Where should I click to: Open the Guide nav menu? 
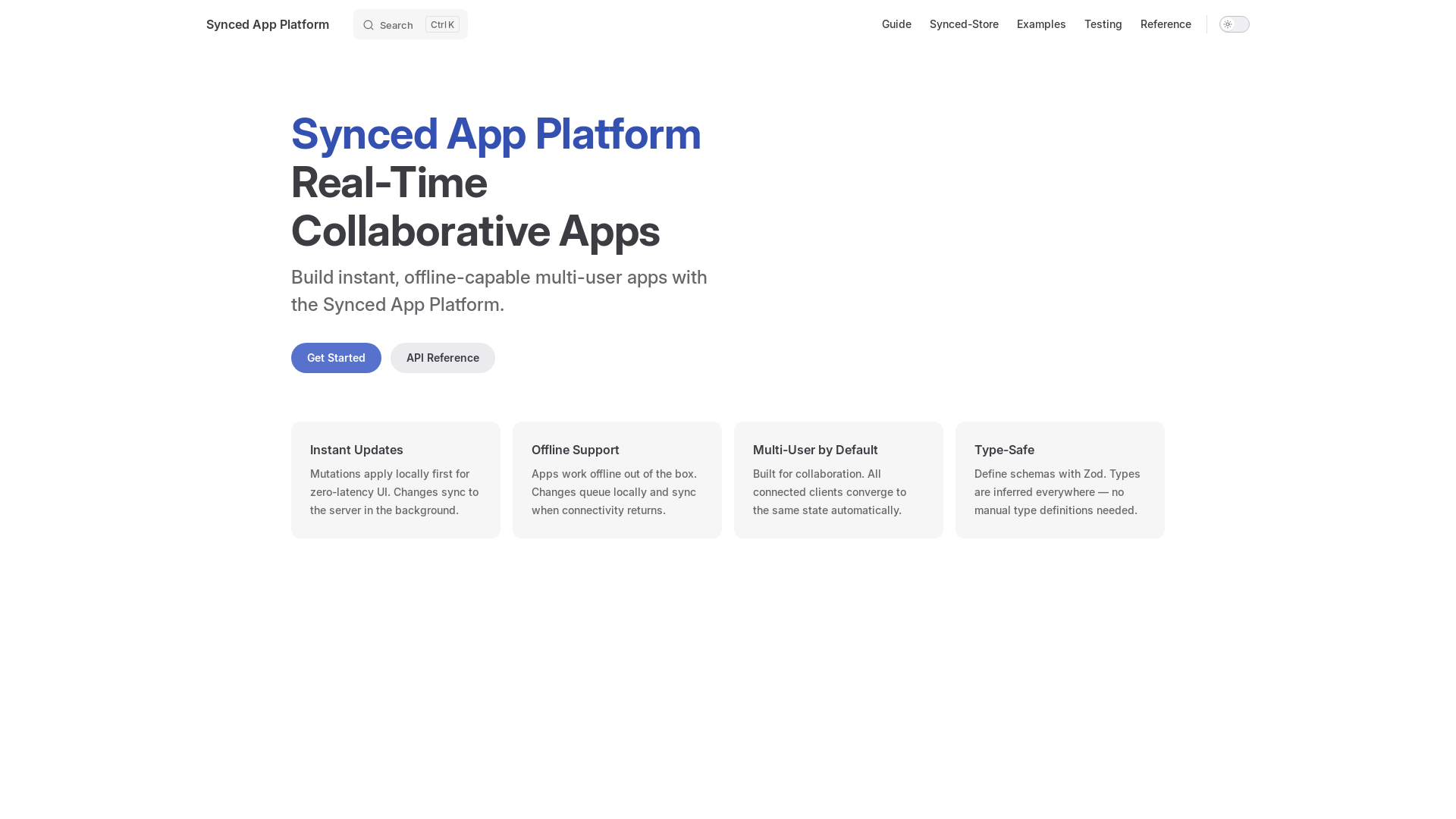[x=896, y=24]
